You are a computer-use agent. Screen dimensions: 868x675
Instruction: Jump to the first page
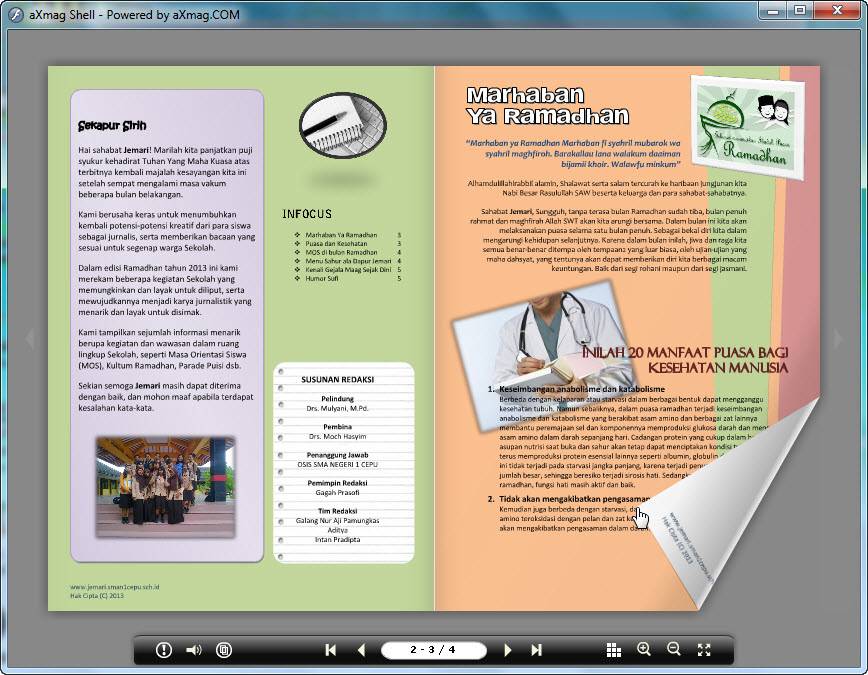[x=331, y=649]
